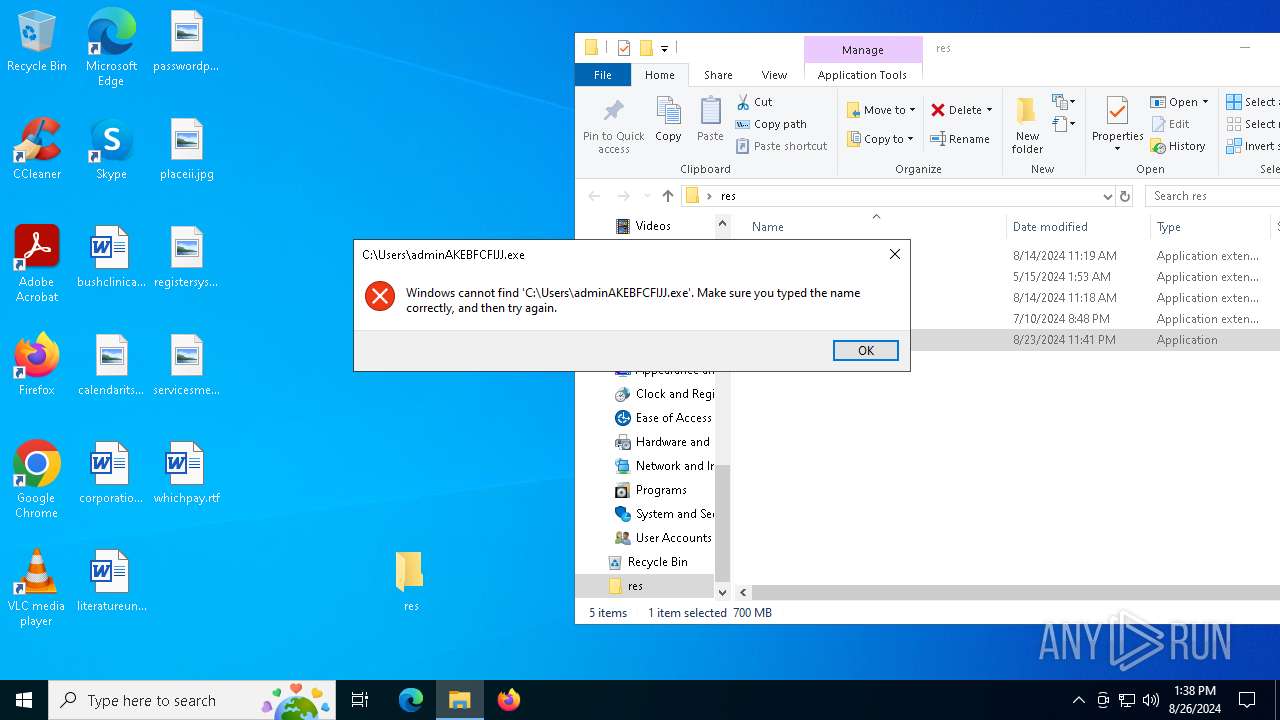Click the Rename button

pyautogui.click(x=960, y=139)
